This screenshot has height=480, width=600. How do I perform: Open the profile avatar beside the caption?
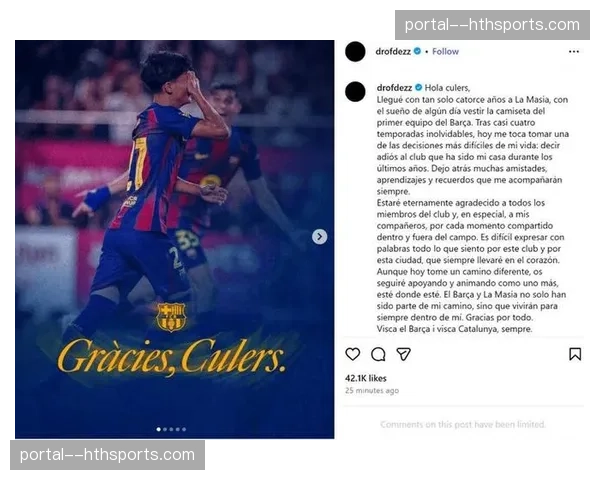pos(355,91)
